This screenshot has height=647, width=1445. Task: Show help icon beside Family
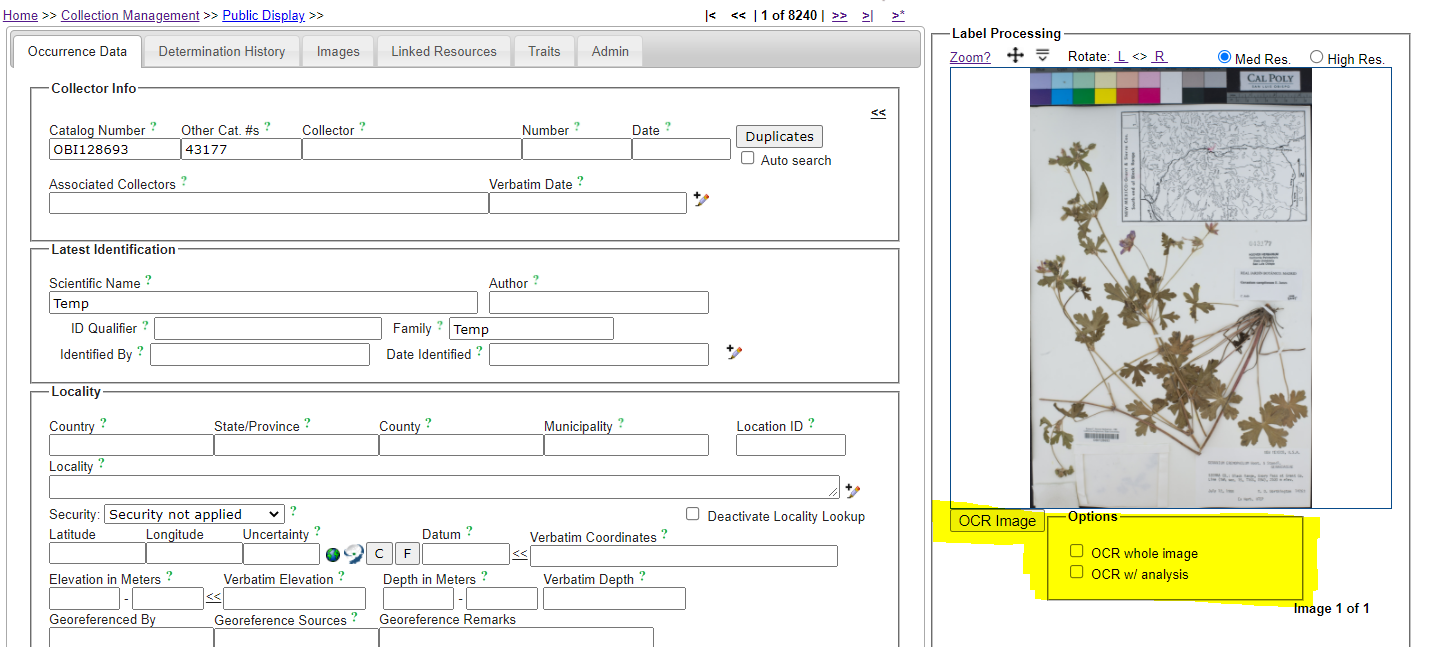[x=439, y=326]
